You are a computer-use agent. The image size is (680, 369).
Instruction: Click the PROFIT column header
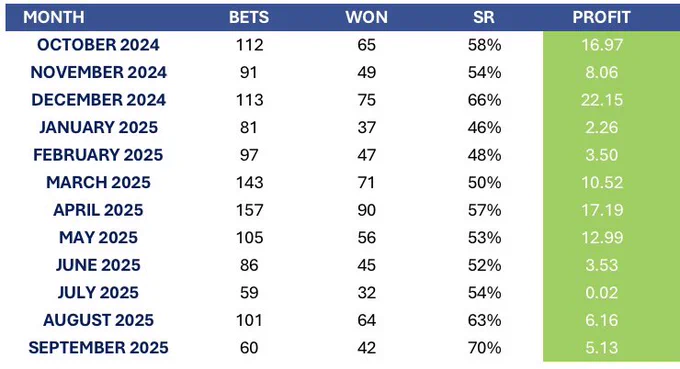coord(602,17)
